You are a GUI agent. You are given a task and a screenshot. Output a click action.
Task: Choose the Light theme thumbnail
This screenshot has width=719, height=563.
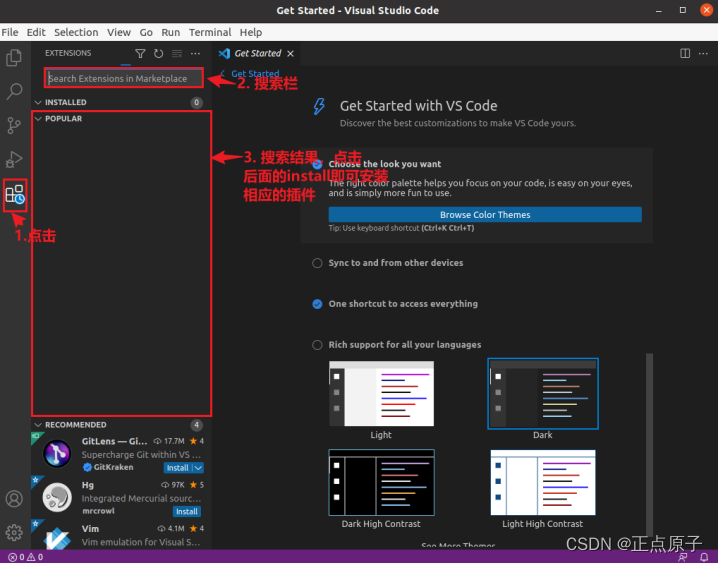[x=382, y=394]
